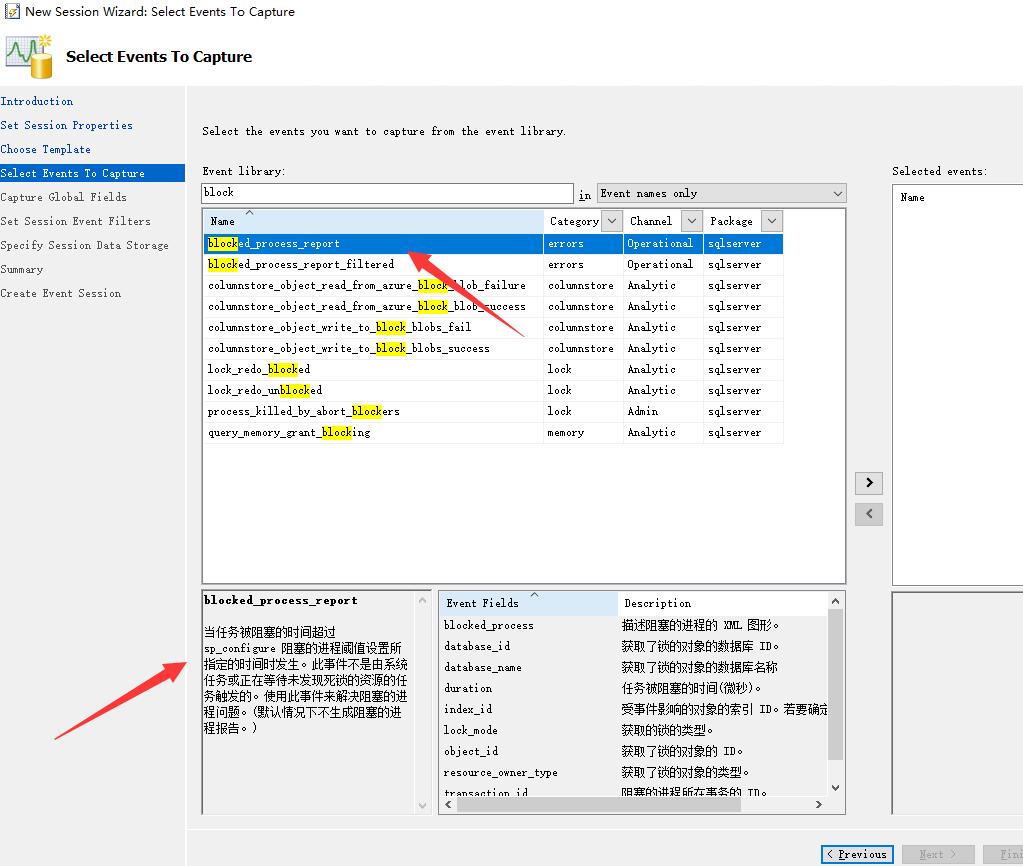
Task: Open the Capture Global Fields page
Action: pyautogui.click(x=63, y=197)
